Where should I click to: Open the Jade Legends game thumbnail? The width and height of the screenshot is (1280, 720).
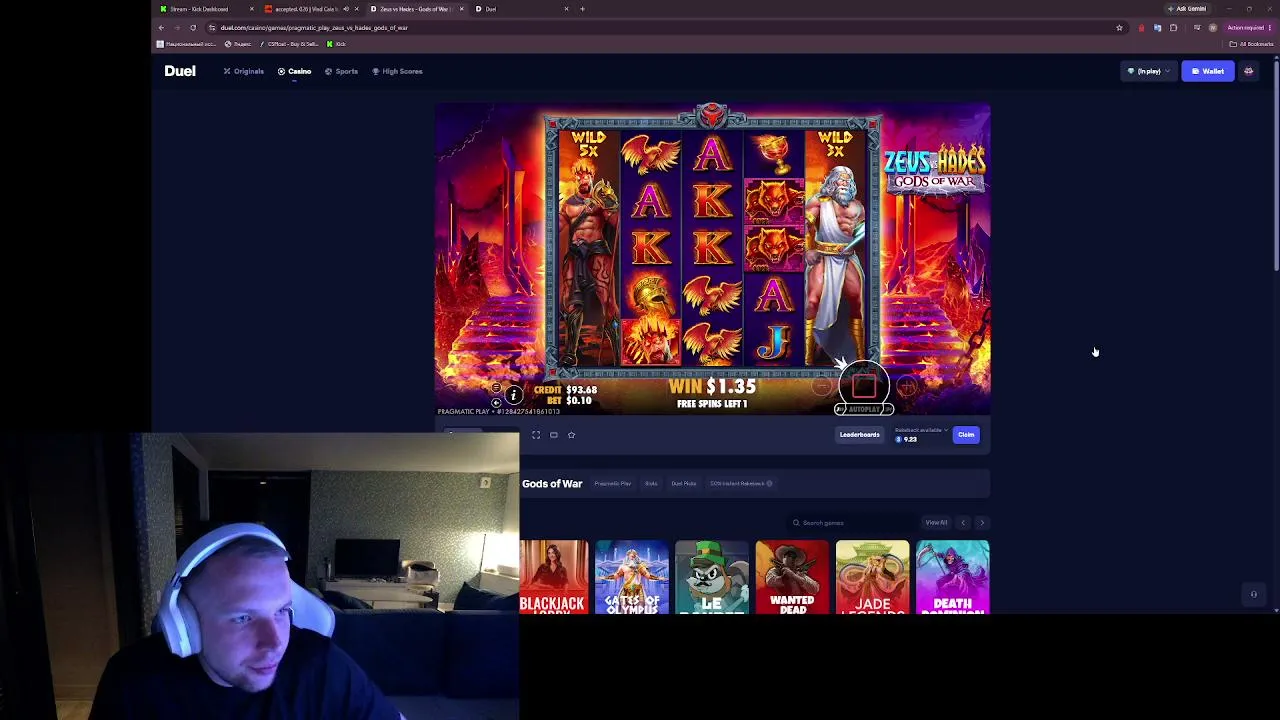(872, 577)
